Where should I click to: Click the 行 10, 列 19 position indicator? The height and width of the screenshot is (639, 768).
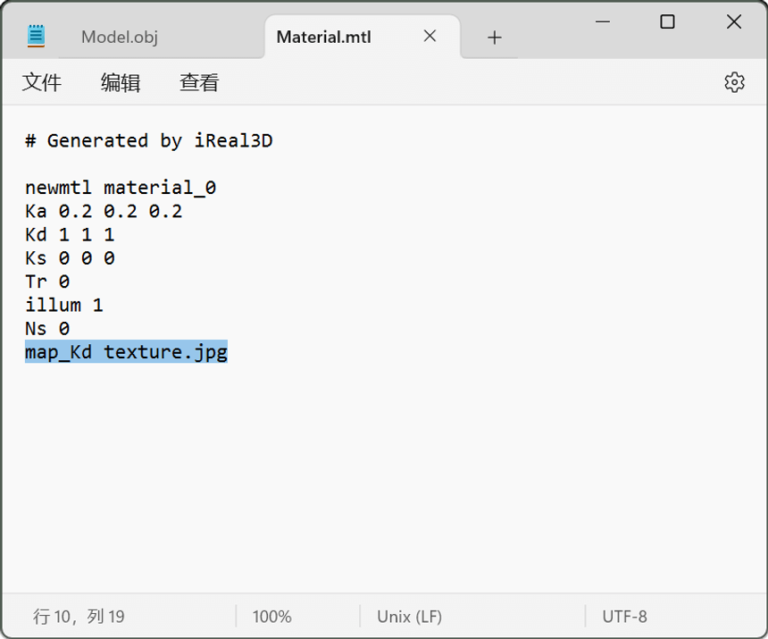(79, 617)
